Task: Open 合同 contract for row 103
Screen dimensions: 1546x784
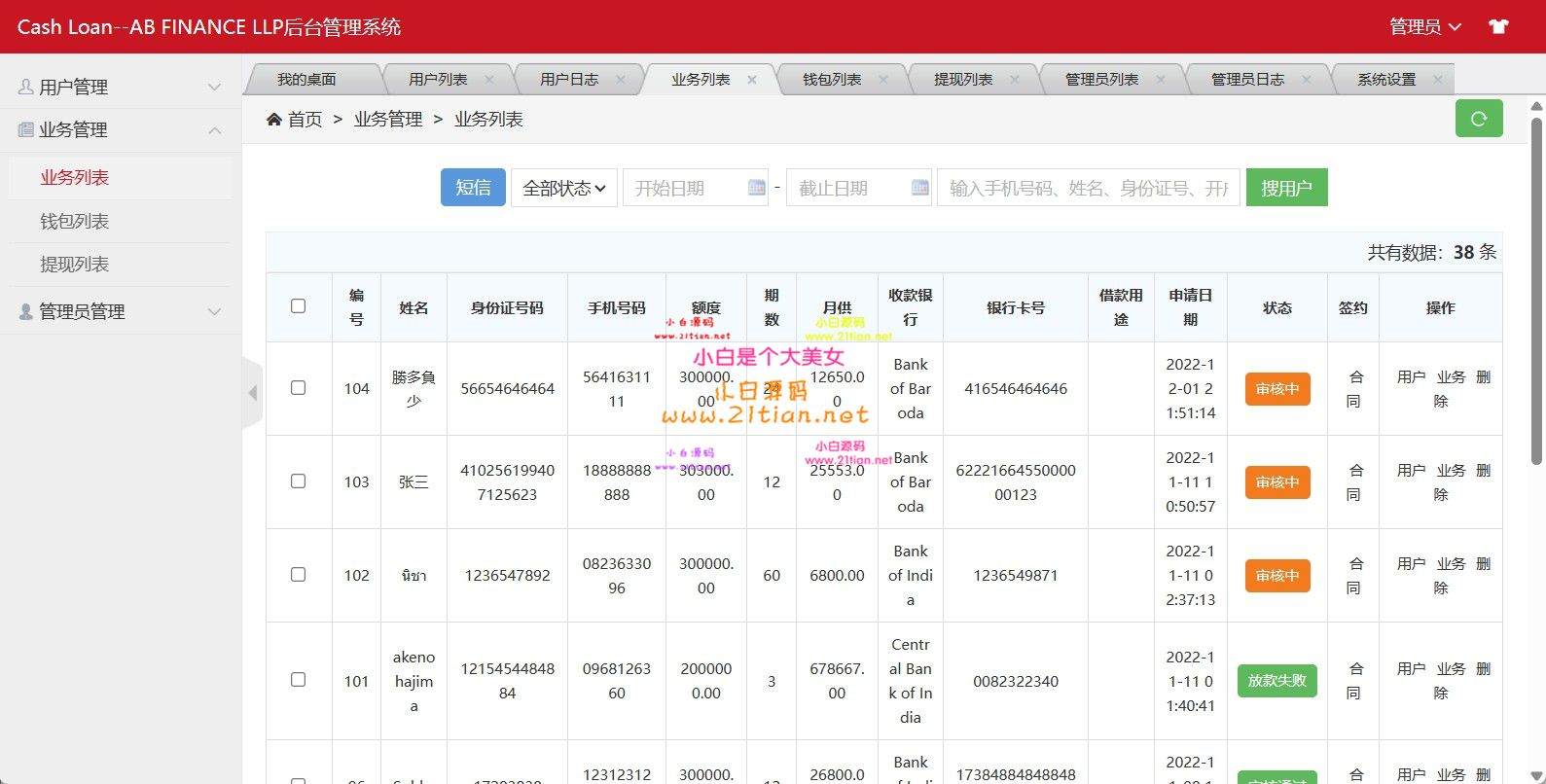Action: [x=1355, y=481]
